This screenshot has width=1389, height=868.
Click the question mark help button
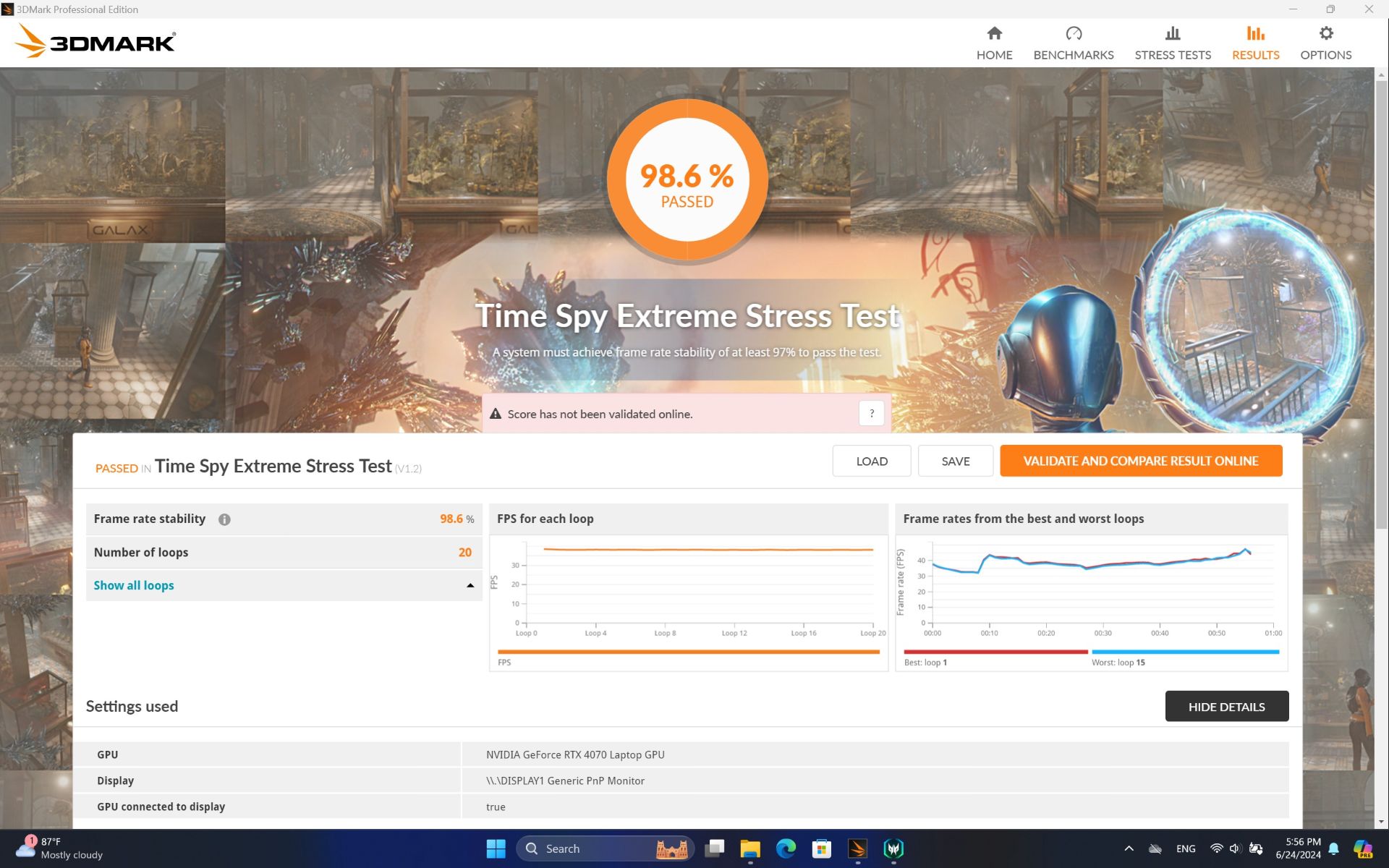click(x=871, y=414)
